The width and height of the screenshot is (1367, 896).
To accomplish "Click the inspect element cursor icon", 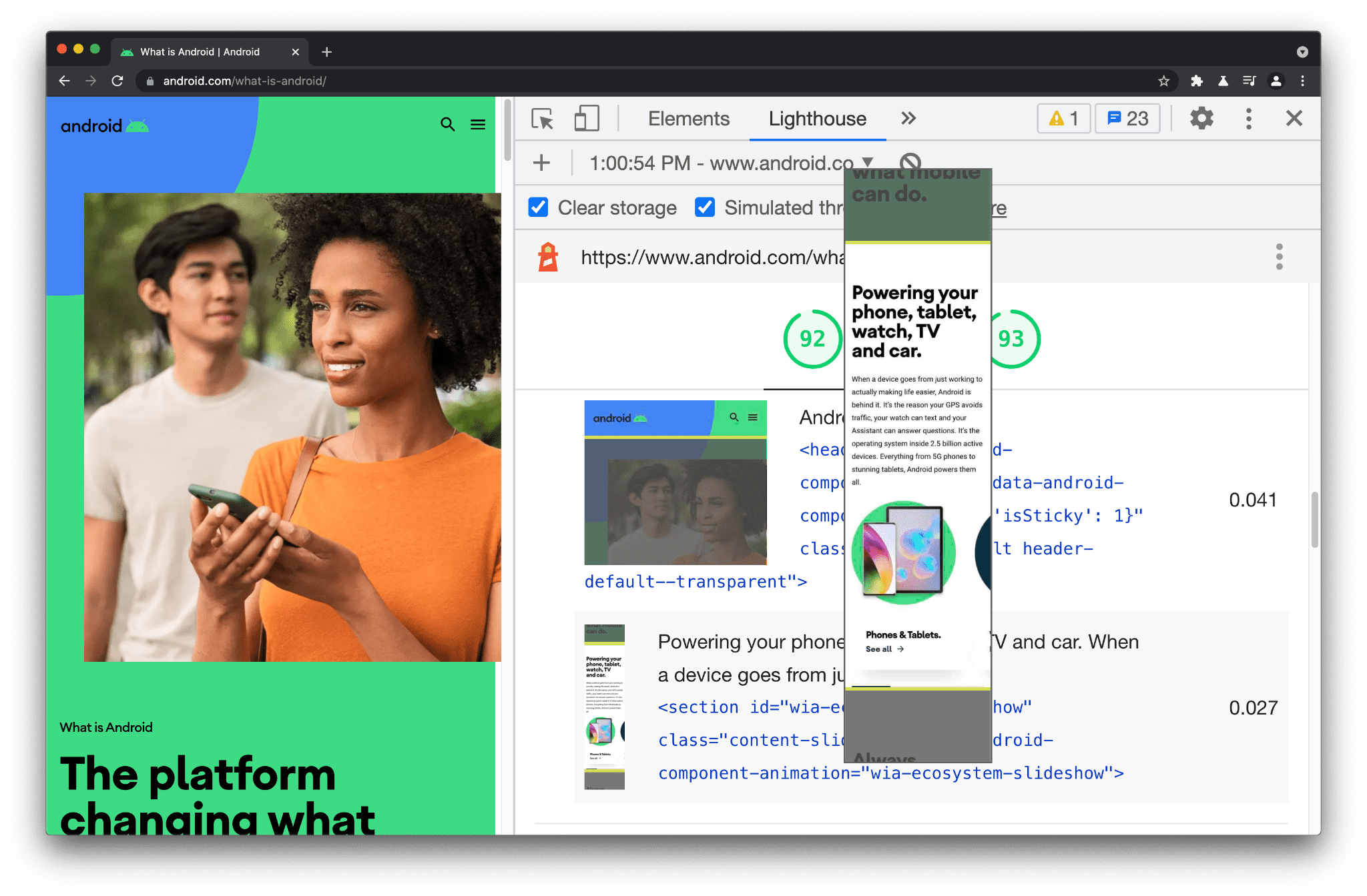I will coord(541,119).
